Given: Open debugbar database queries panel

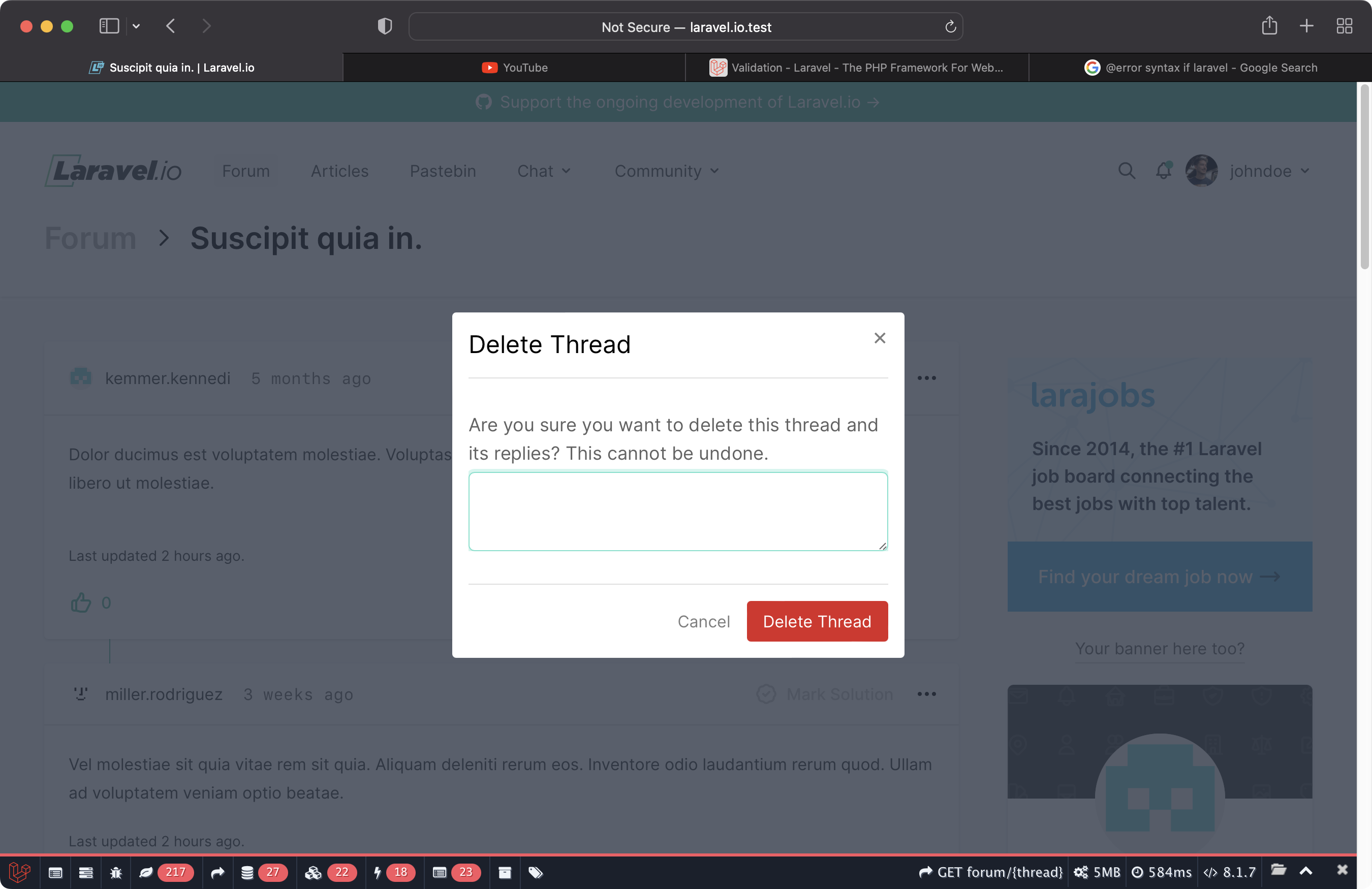Looking at the screenshot, I should (247, 872).
